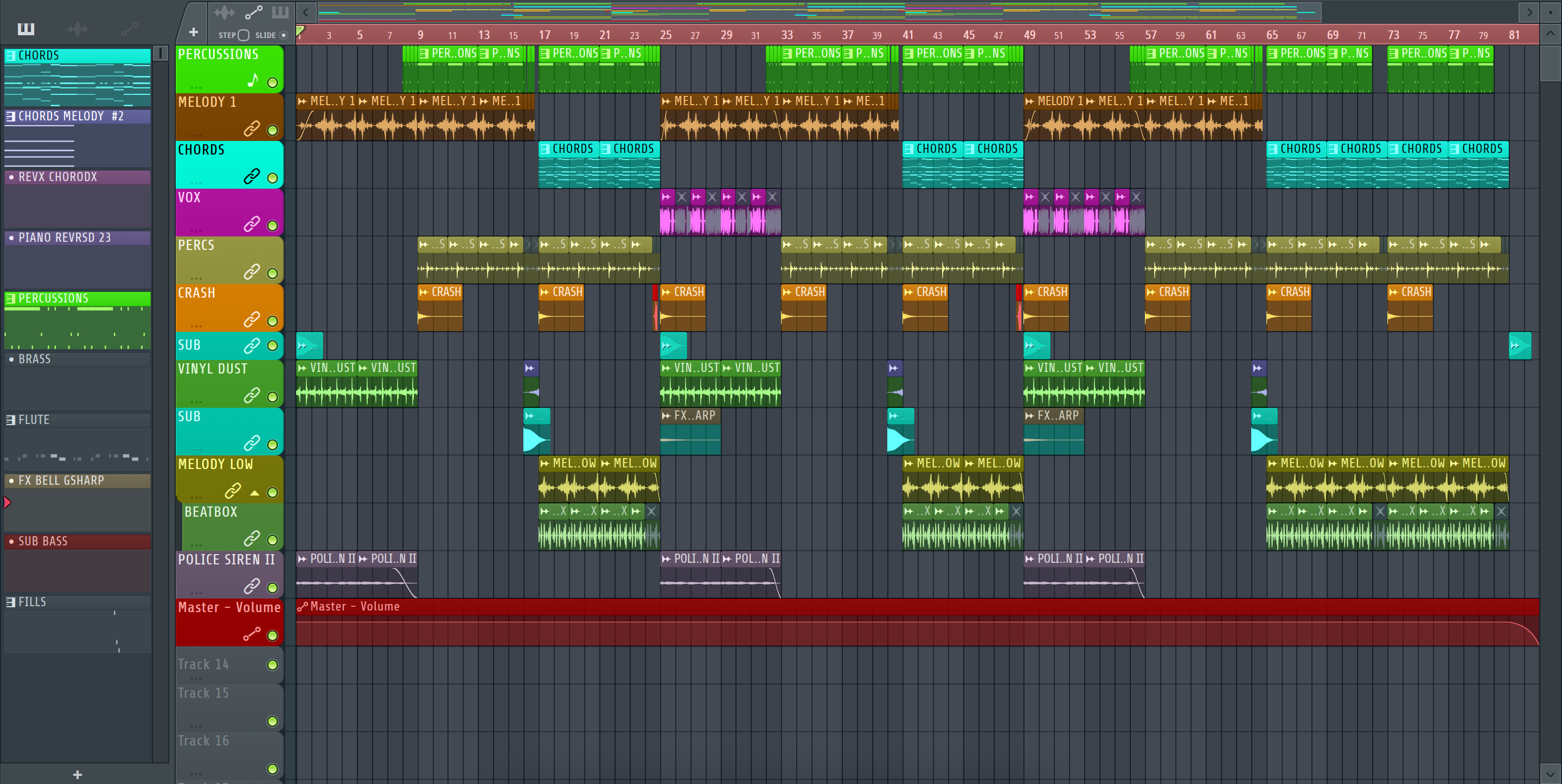The image size is (1562, 784).
Task: Enable STEP mode checkbox
Action: [x=243, y=35]
